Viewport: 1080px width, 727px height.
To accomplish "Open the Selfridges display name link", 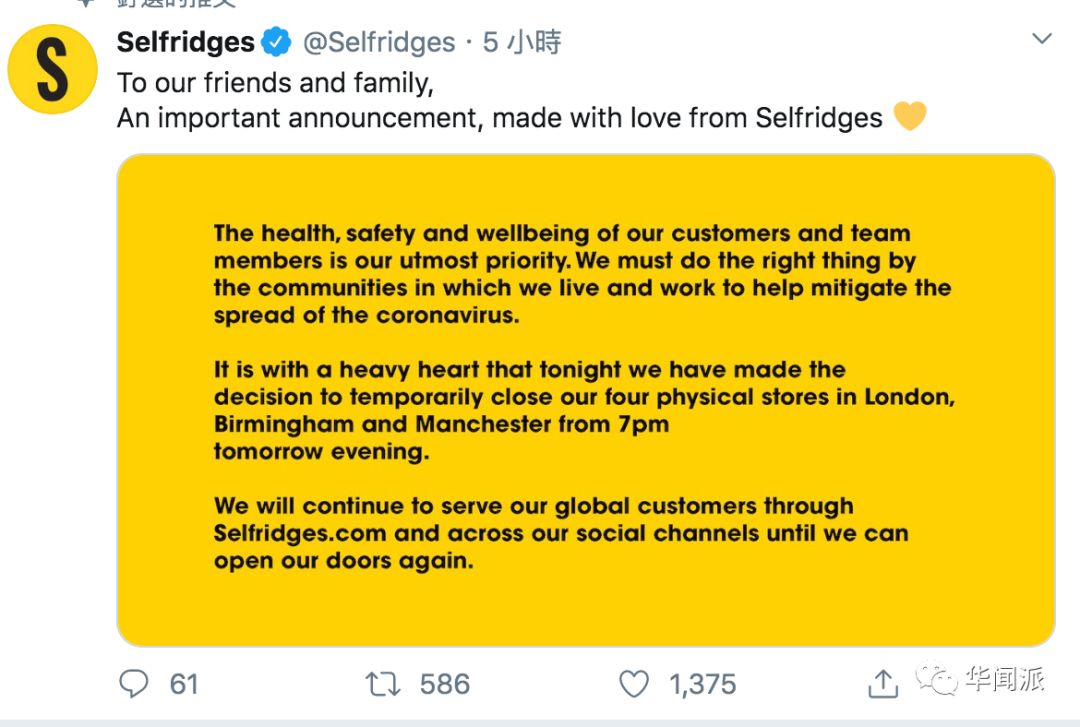I will 186,43.
